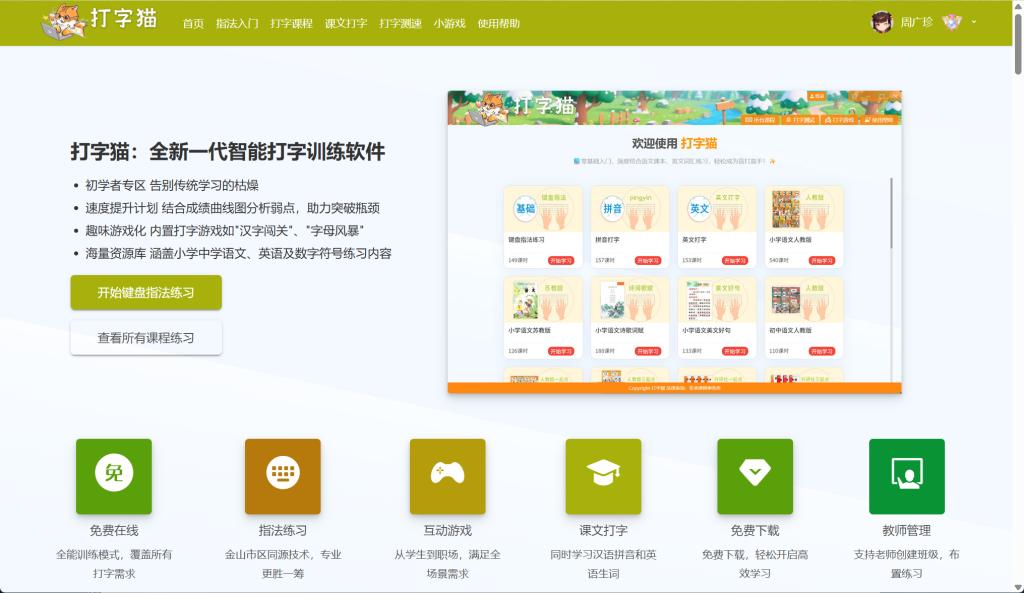Click the 指法练习 keyboard icon
This screenshot has height=593, width=1024.
pos(282,476)
